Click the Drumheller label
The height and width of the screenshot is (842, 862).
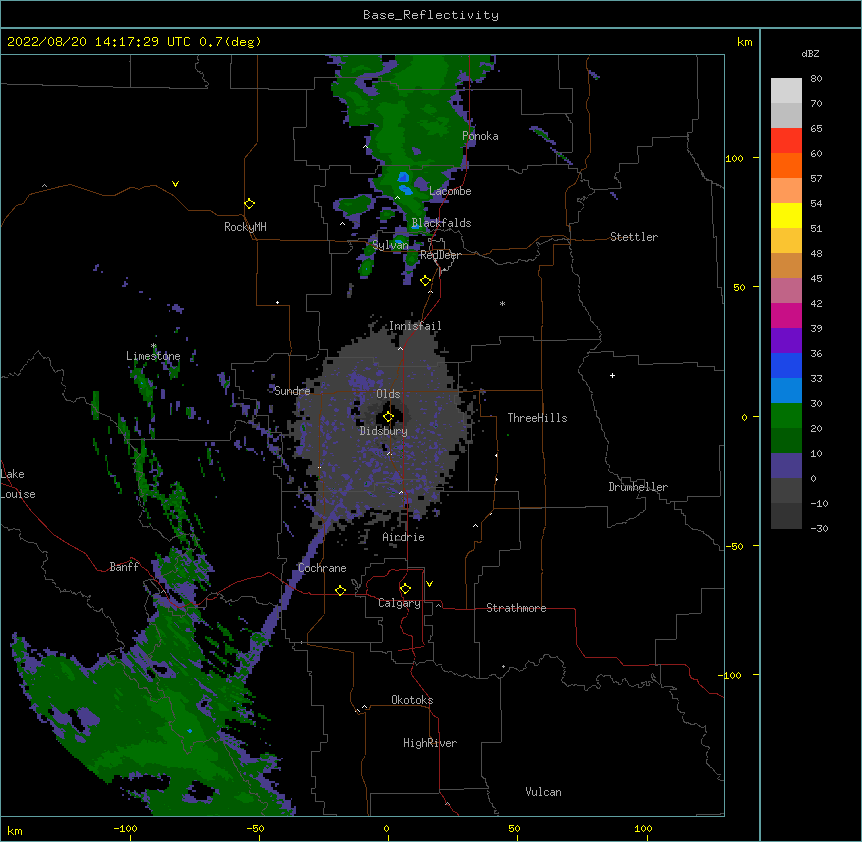point(638,487)
